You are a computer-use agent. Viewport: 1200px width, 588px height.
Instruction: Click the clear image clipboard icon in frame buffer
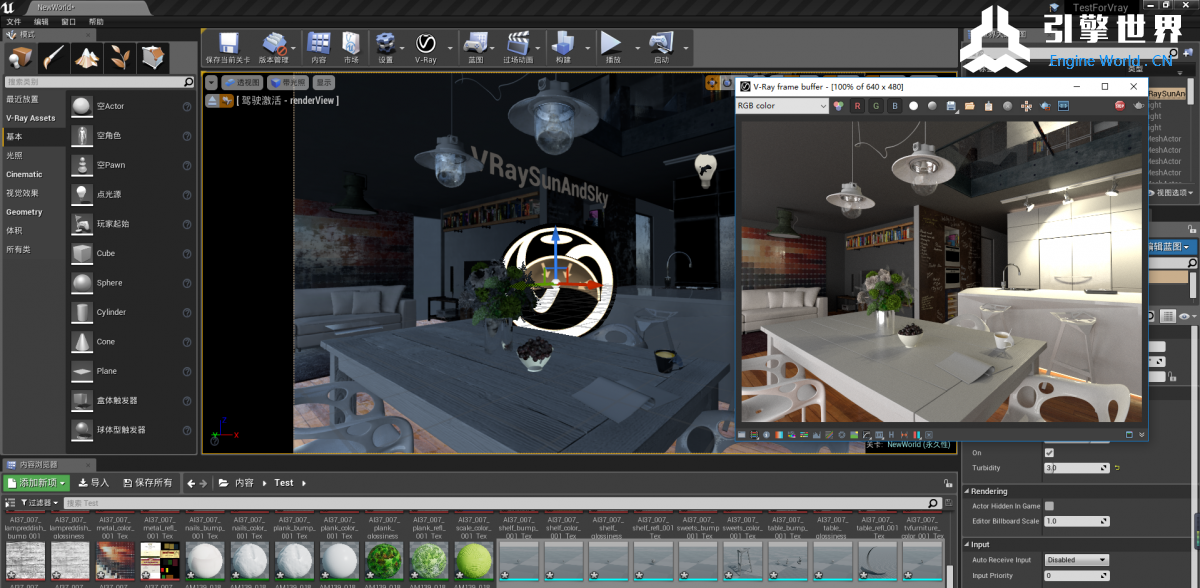[x=988, y=106]
